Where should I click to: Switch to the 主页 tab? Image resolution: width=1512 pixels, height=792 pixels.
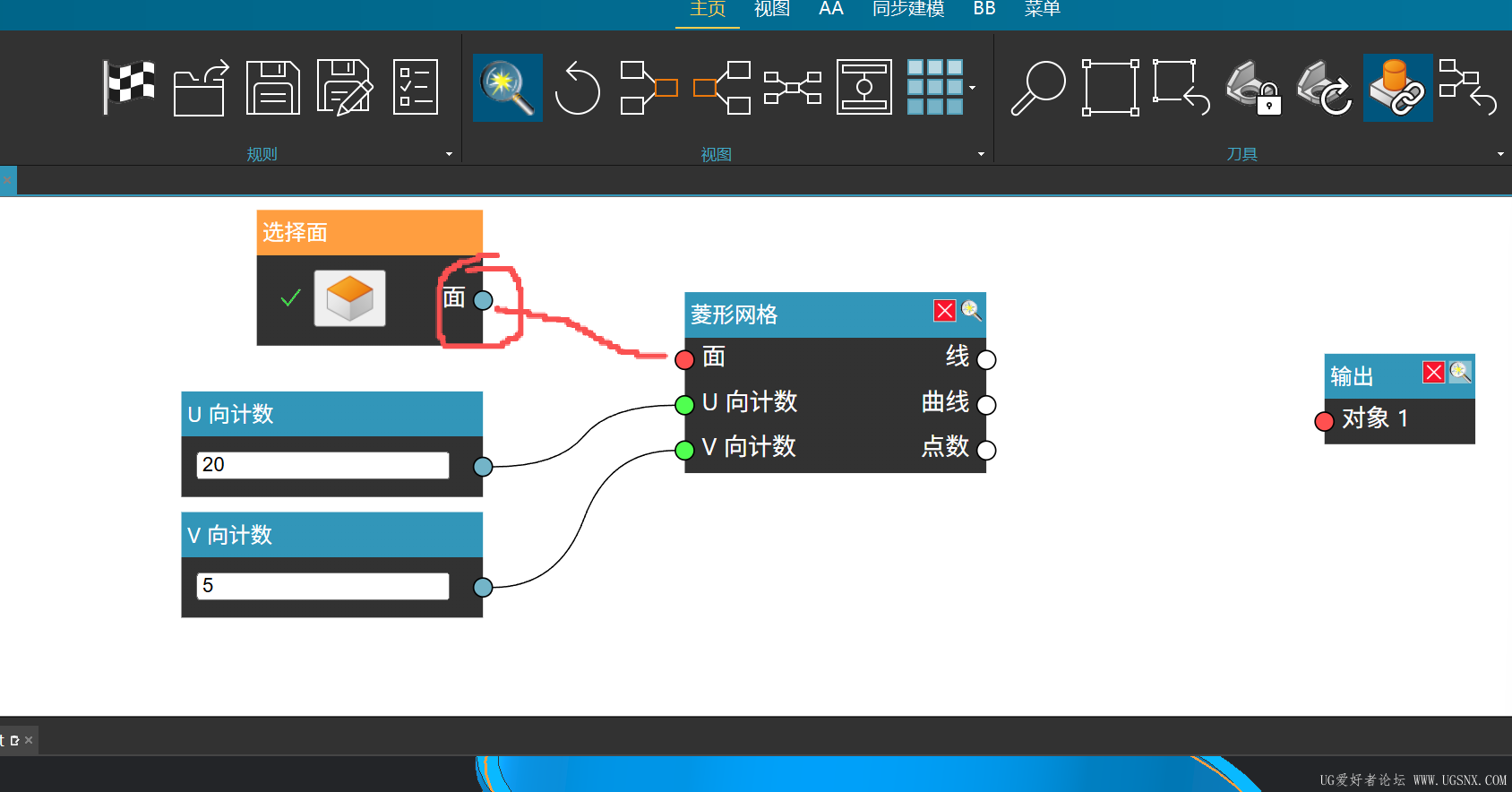click(x=708, y=10)
